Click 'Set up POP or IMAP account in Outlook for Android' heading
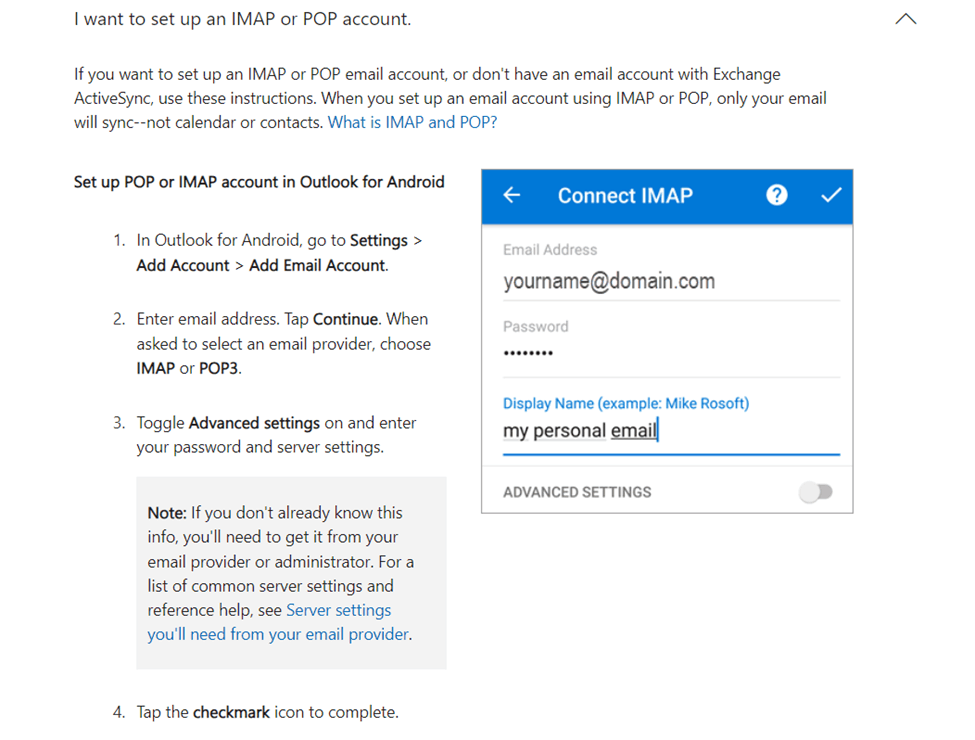 click(259, 182)
